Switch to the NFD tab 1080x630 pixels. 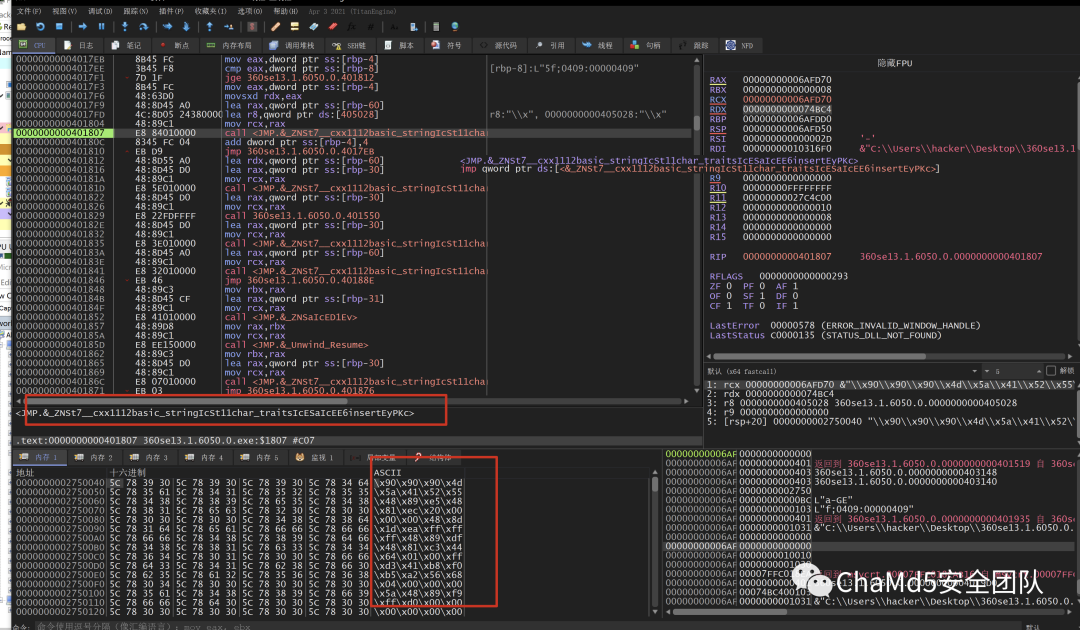tap(740, 45)
